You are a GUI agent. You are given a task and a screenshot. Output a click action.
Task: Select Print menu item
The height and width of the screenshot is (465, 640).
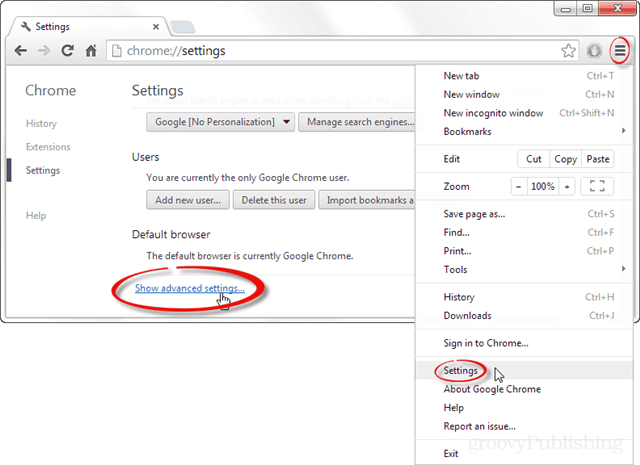pyautogui.click(x=524, y=251)
